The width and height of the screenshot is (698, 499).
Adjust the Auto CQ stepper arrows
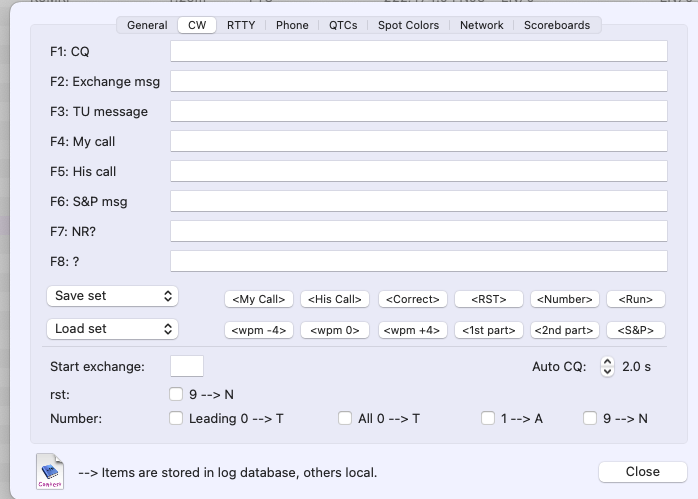(x=607, y=367)
